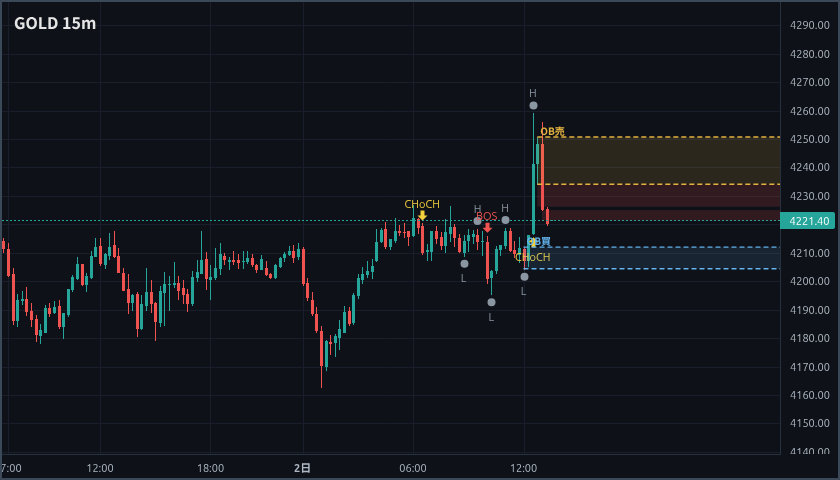840x480 pixels.
Task: Click the 4260.00 price axis label
Action: tap(809, 111)
